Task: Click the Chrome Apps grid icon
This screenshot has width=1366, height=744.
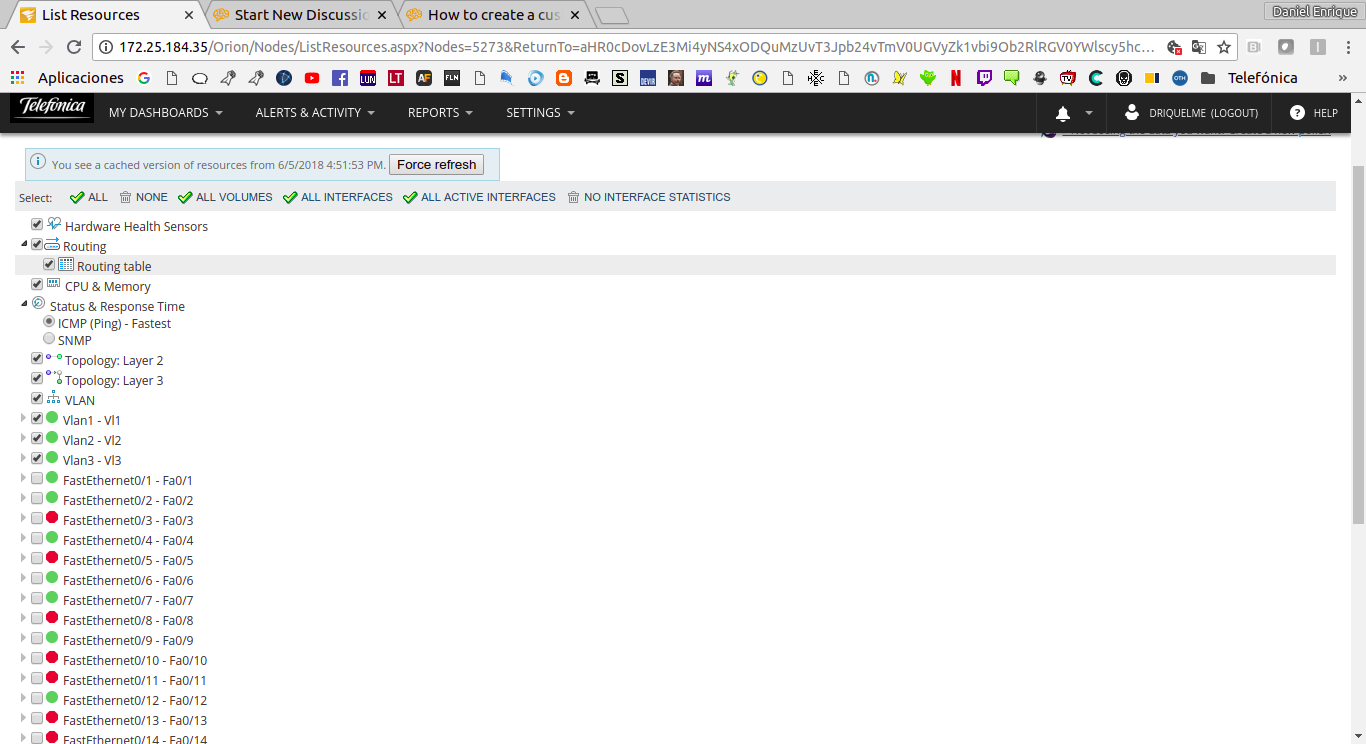Action: [x=18, y=77]
